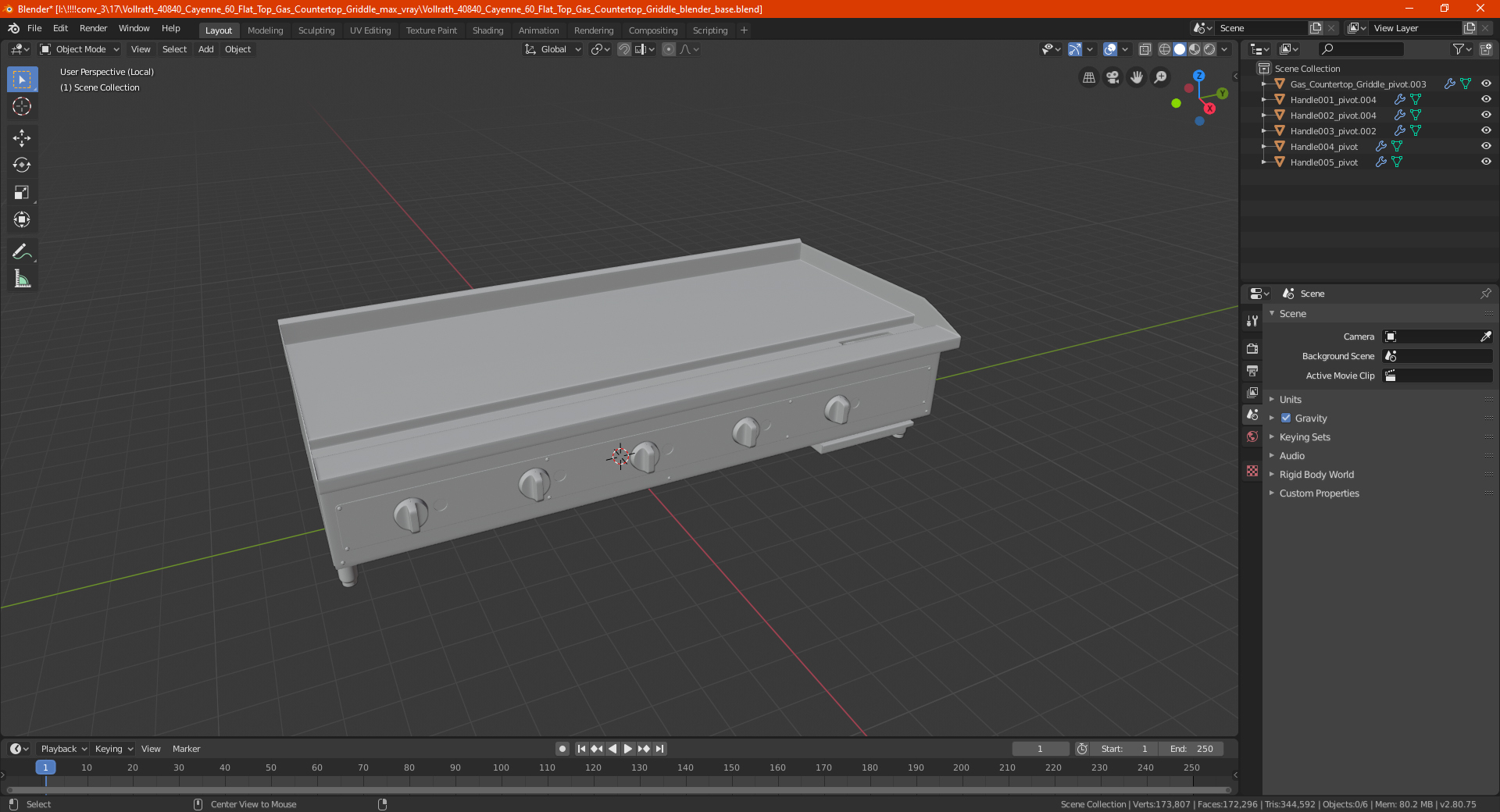Toggle auto keying record button
Screen dimensions: 1500x812
[x=562, y=749]
